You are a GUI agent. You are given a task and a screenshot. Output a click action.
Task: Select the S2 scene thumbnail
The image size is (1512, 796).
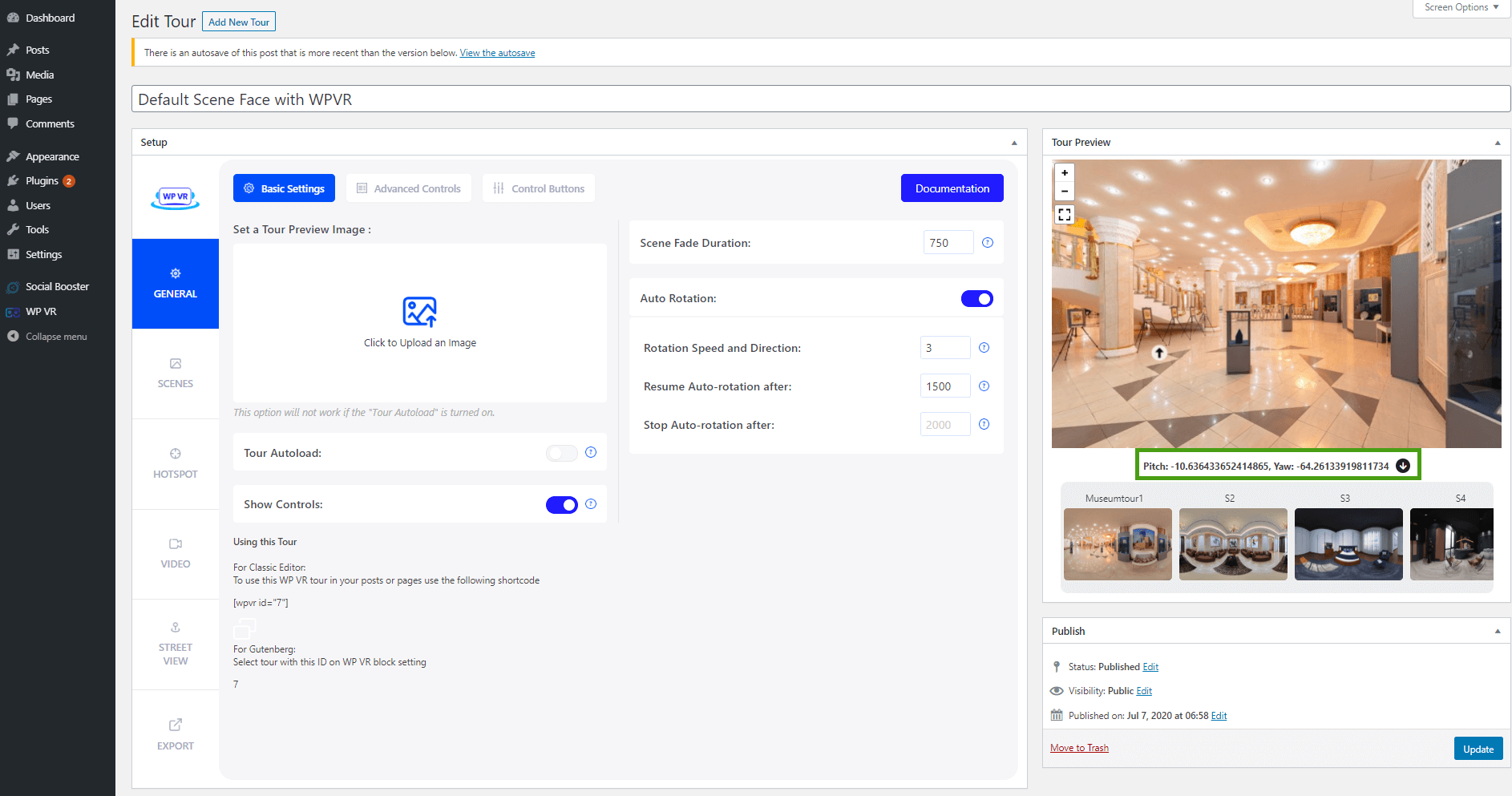click(1233, 544)
